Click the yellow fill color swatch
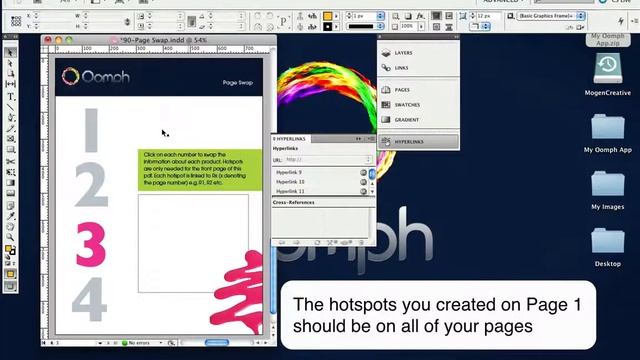The width and height of the screenshot is (640, 360). tap(328, 16)
